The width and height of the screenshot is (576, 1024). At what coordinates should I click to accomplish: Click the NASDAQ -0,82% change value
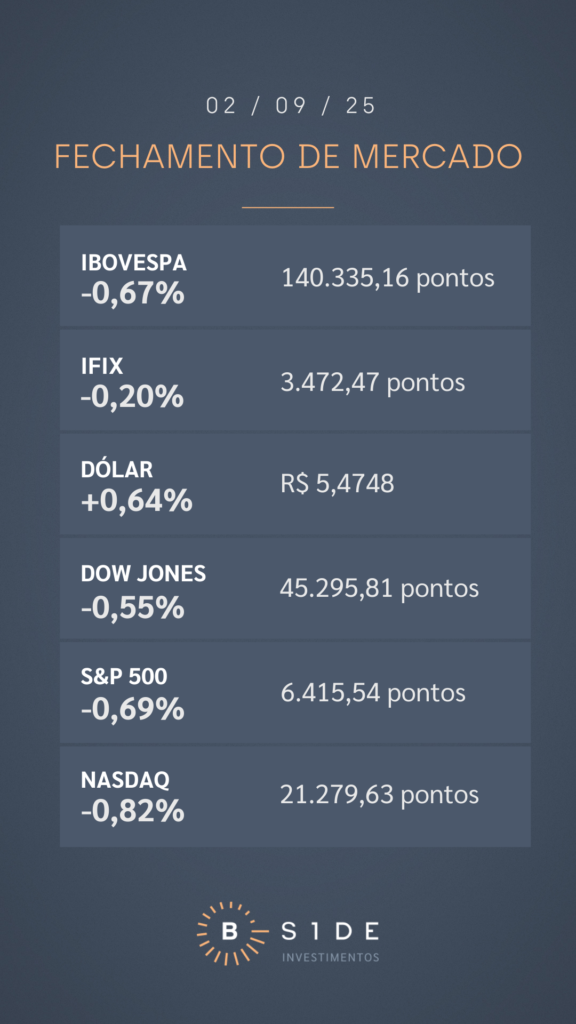pos(133,812)
